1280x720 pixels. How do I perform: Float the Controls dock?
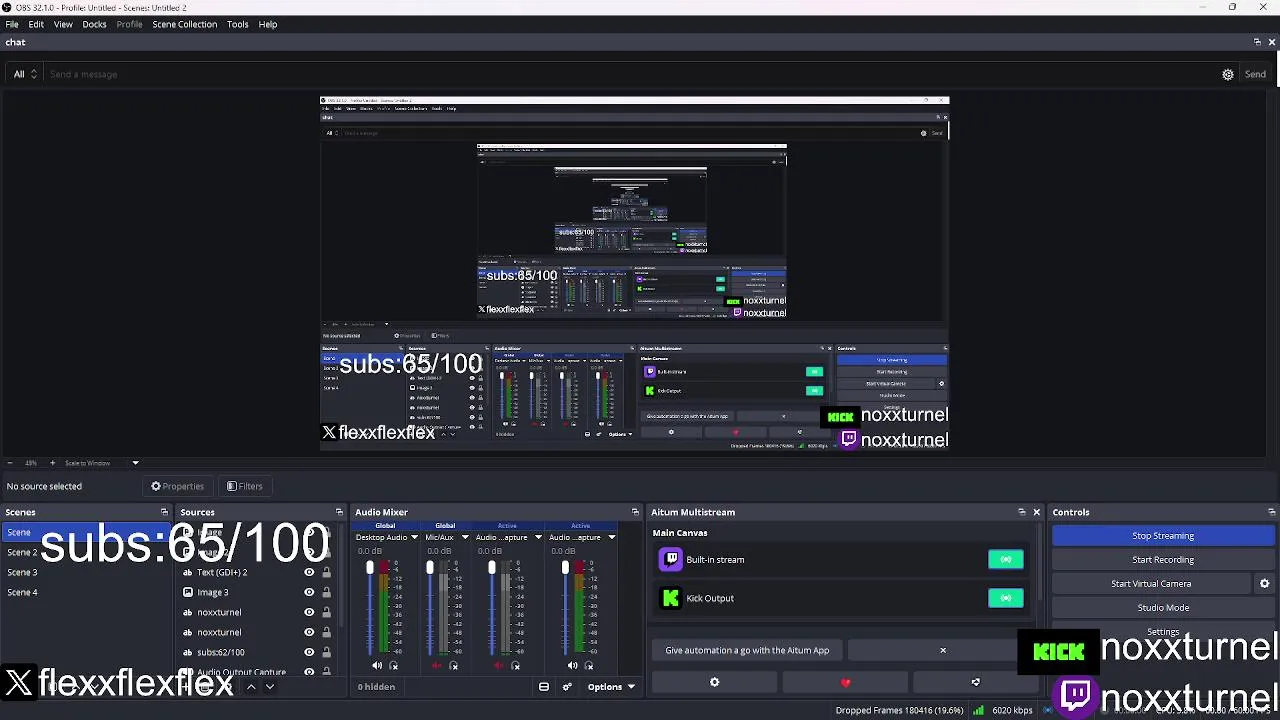point(1271,512)
